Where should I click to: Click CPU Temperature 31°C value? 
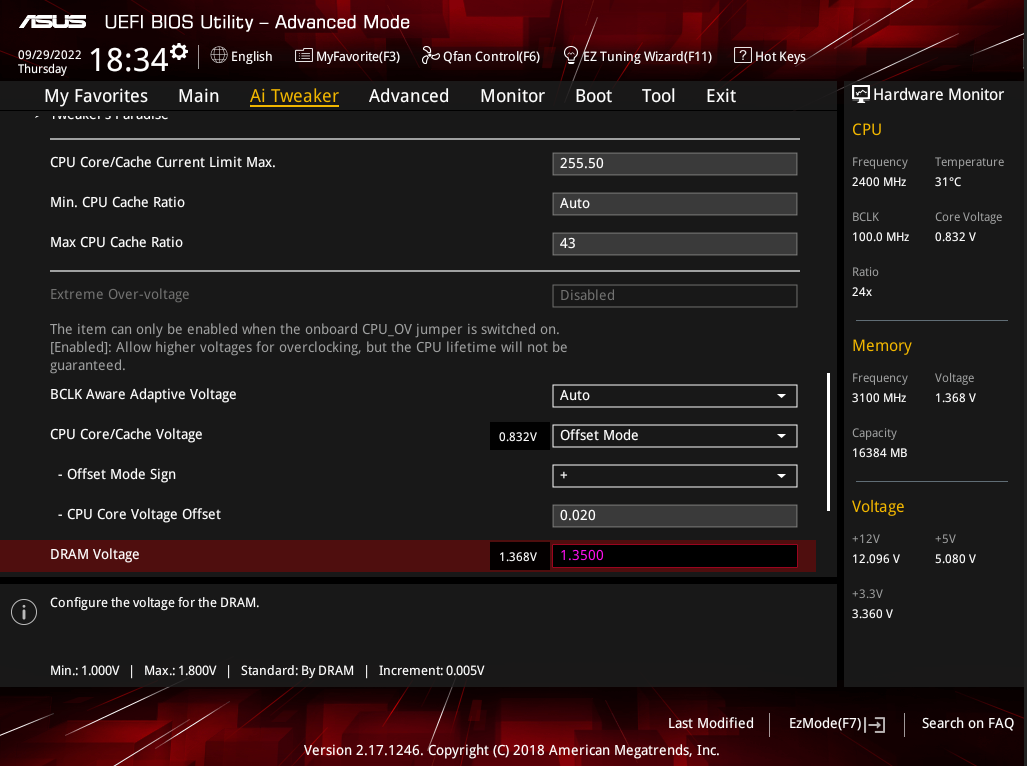[948, 182]
